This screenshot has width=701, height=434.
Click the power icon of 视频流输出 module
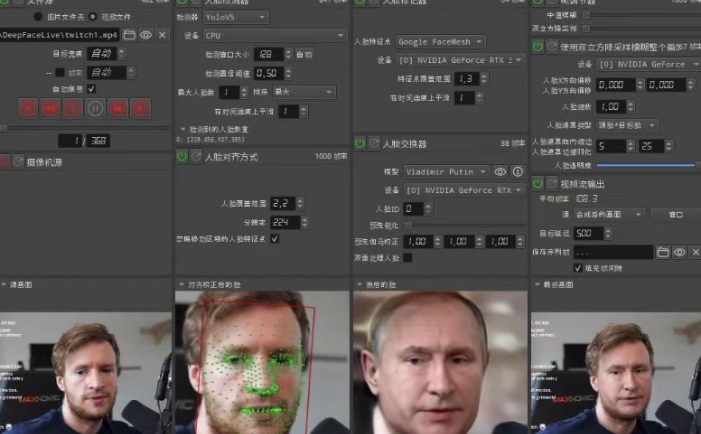538,183
